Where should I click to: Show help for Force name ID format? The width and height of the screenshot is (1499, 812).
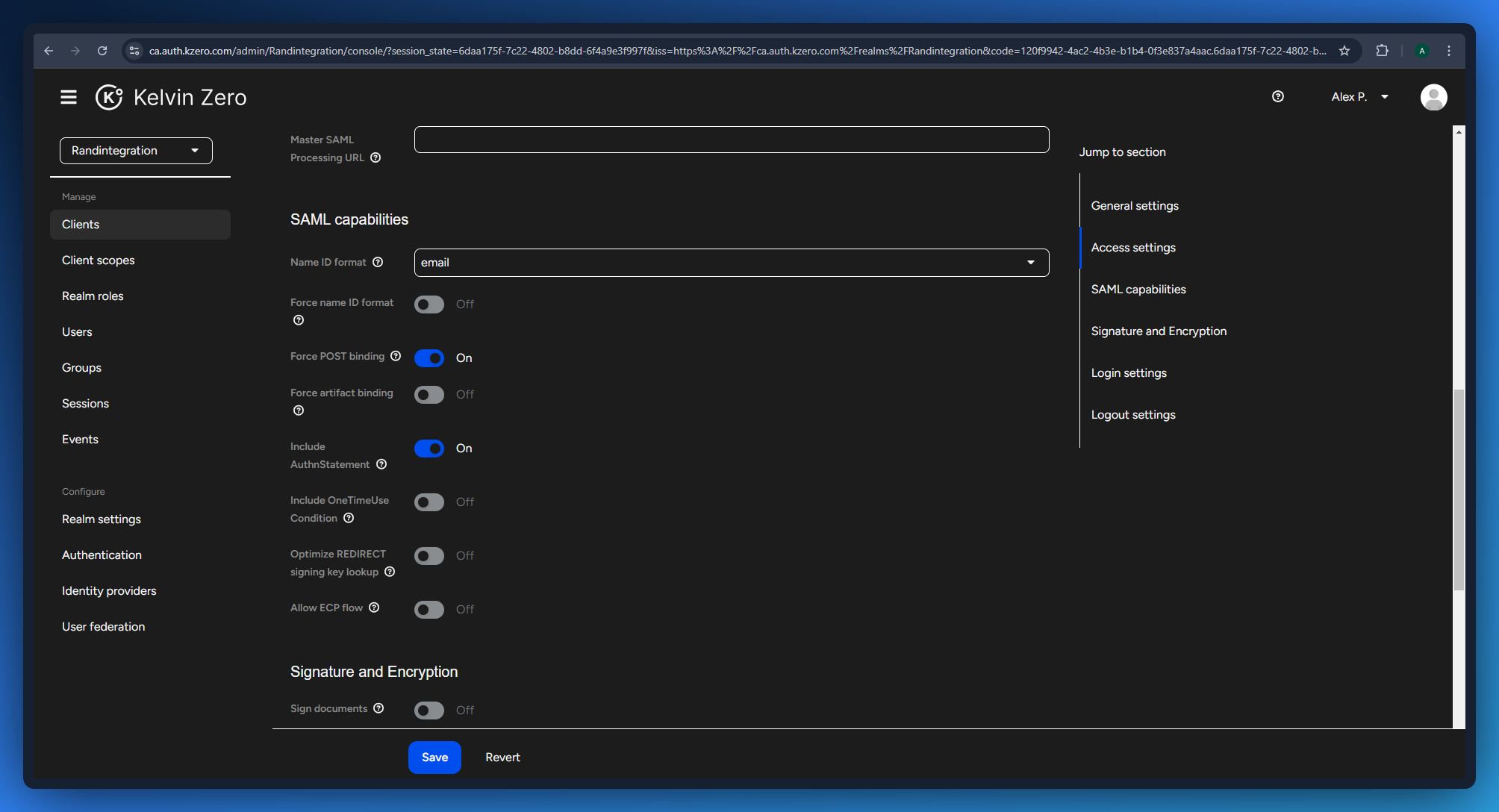tap(299, 320)
